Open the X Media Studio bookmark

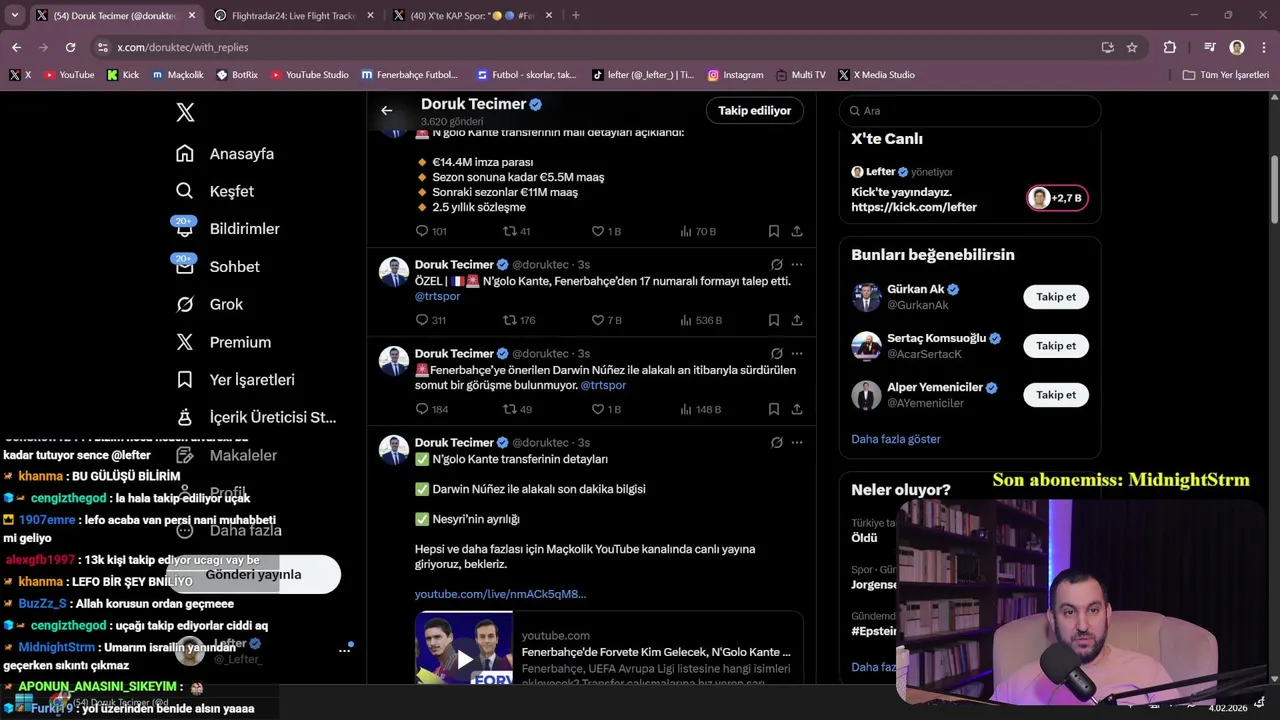pyautogui.click(x=877, y=75)
